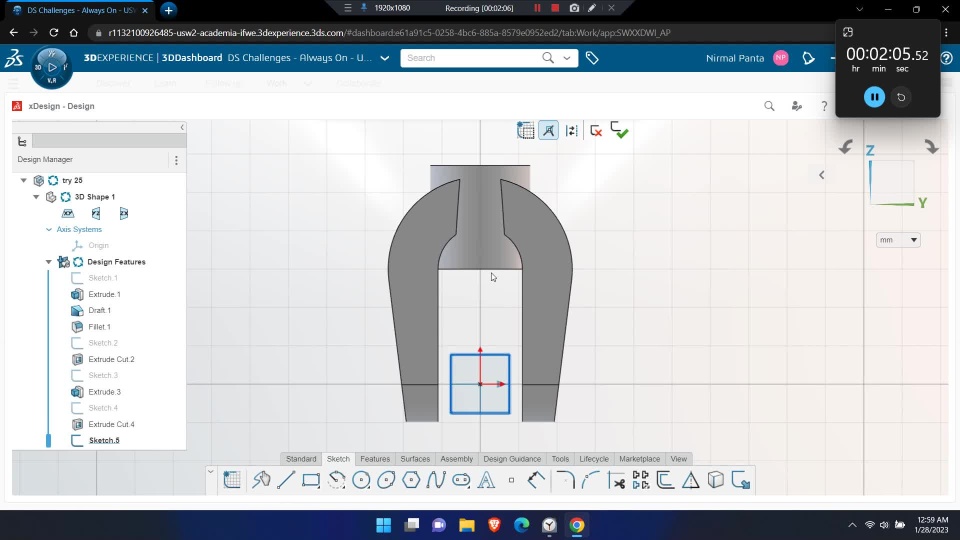
Task: Open Design Manager three-dot menu
Action: click(176, 160)
